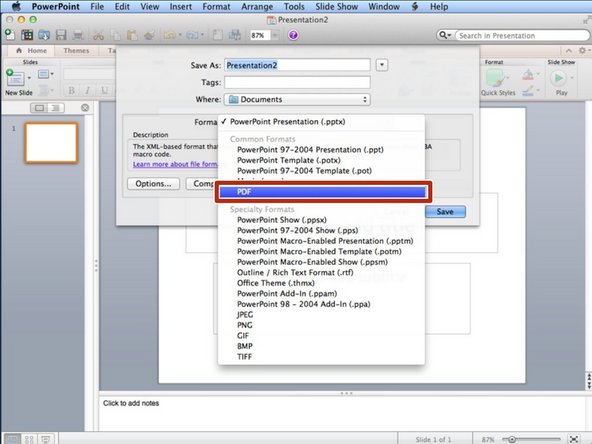Viewport: 592px width, 444px height.
Task: Click the fit slide to window icon
Action: click(574, 439)
